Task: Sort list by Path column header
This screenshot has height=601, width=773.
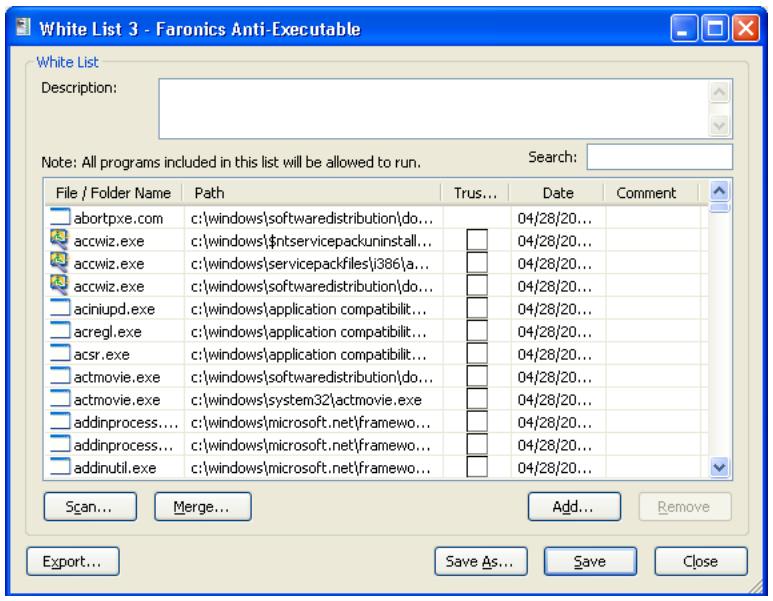Action: pos(312,193)
